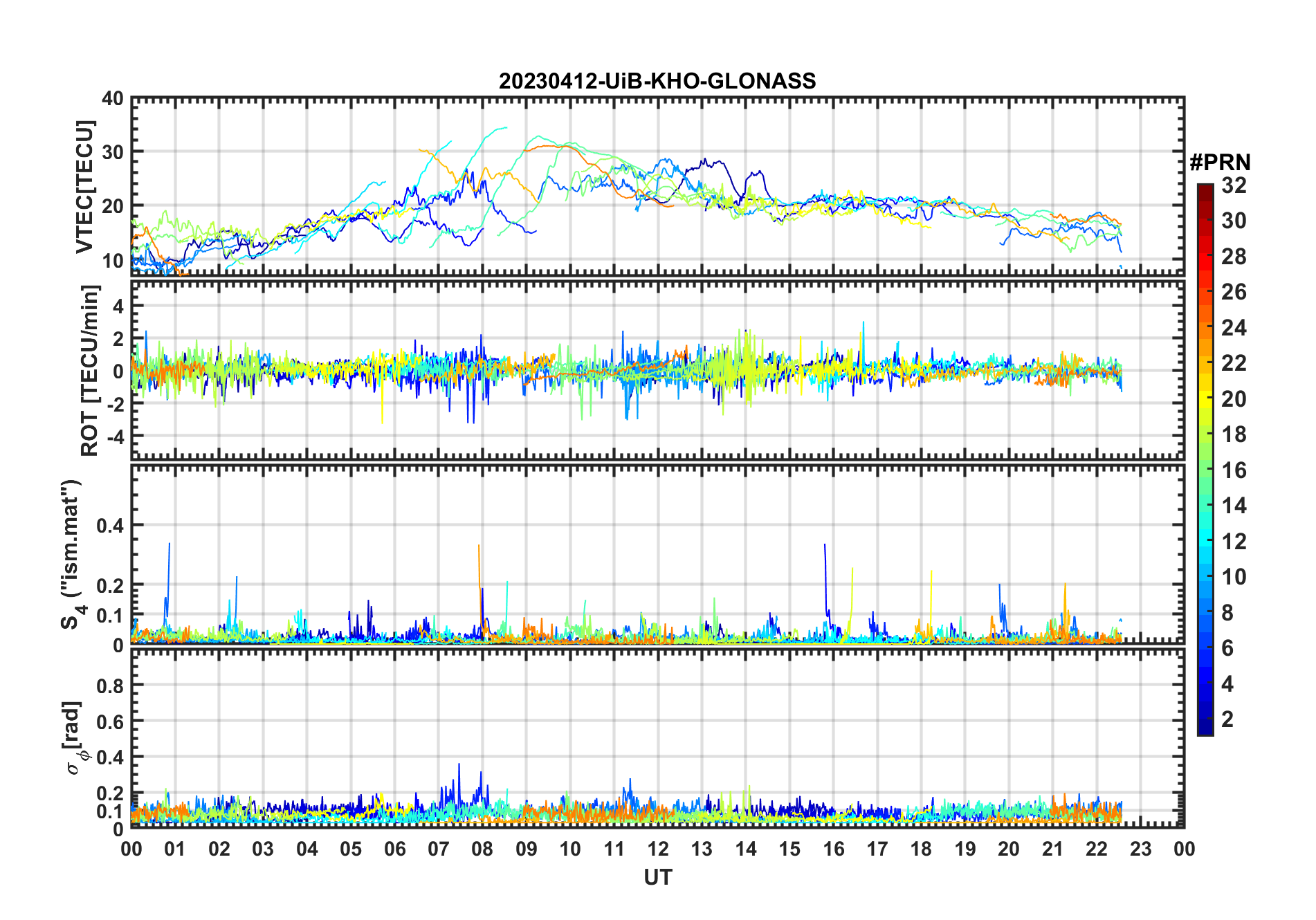
Task: Click the sigma phi [rad] axis label
Action: point(75,737)
